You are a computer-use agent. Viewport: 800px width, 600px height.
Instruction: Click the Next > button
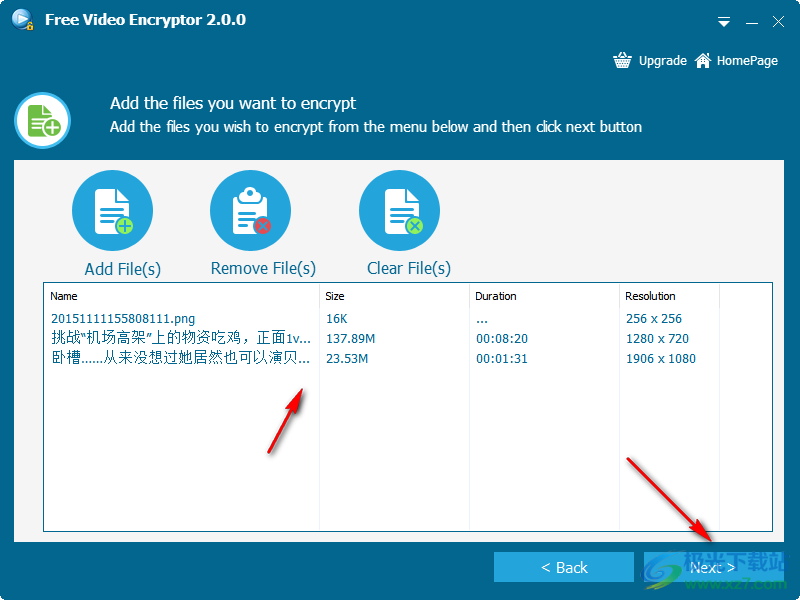[x=712, y=566]
